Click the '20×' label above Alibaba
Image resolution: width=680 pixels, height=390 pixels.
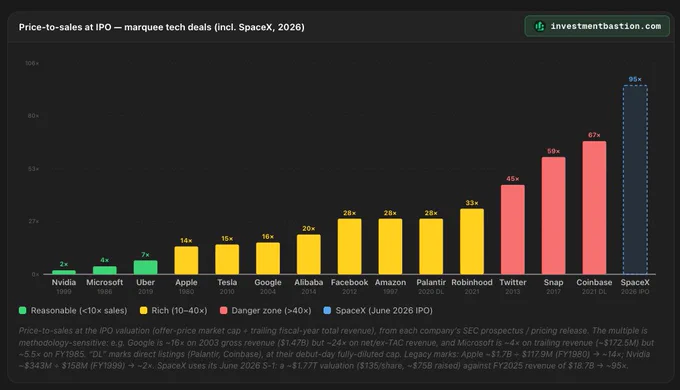click(x=308, y=229)
